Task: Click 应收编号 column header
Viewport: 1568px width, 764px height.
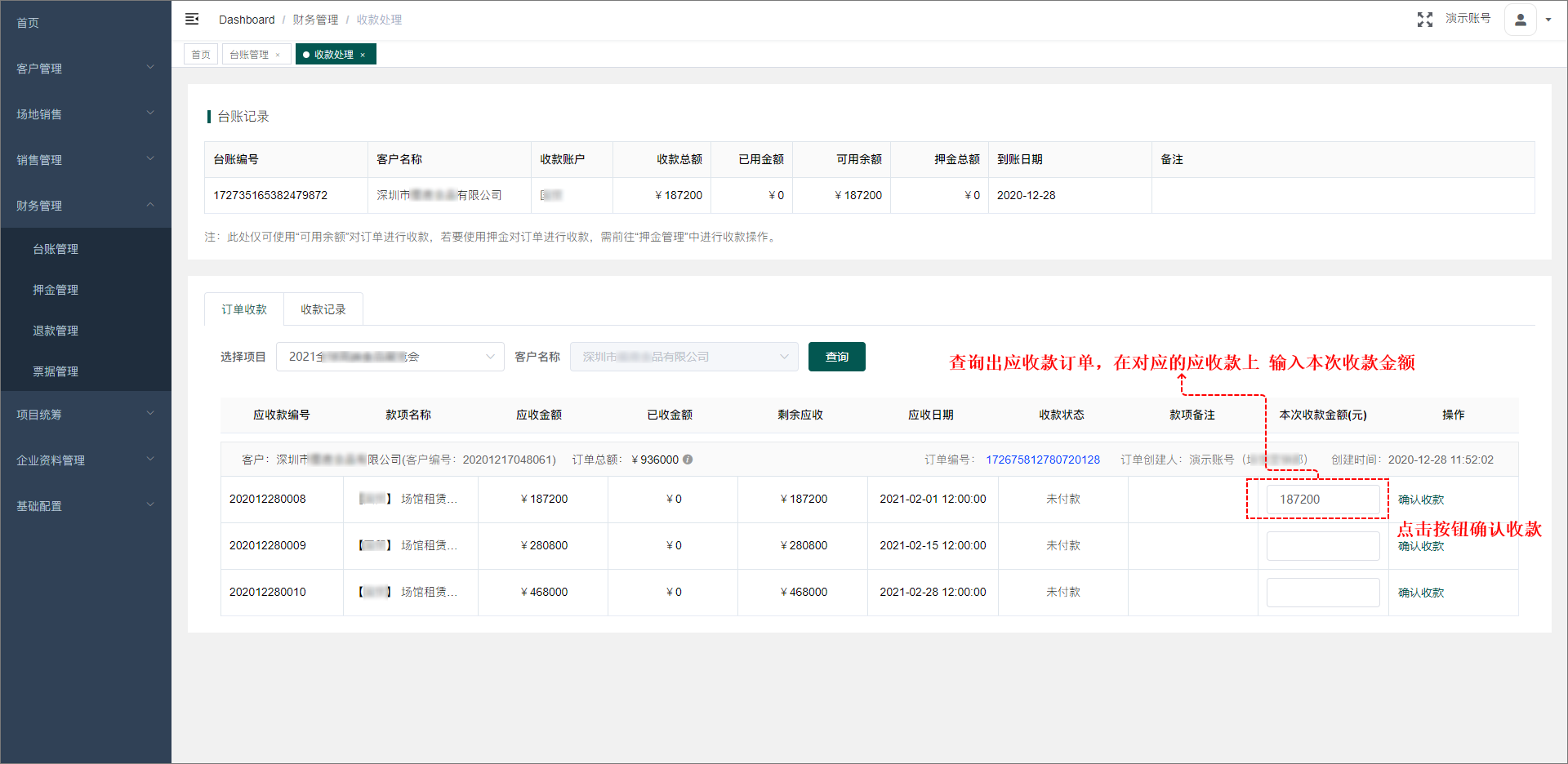Action: point(282,415)
